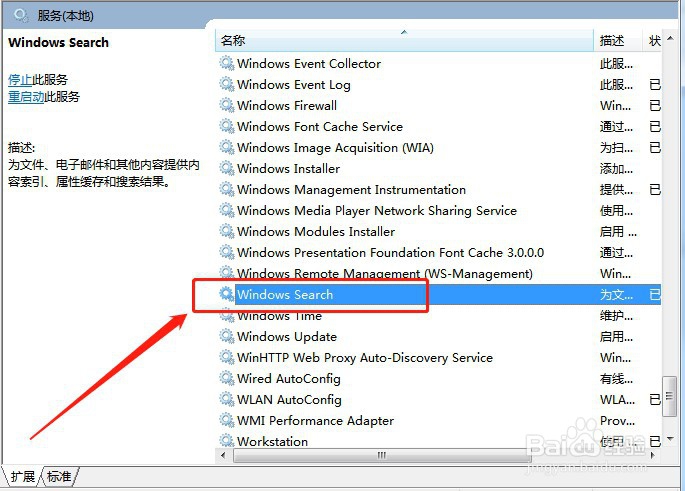Select the Windows Font Cache Service name
Image resolution: width=685 pixels, height=491 pixels.
coord(320,127)
